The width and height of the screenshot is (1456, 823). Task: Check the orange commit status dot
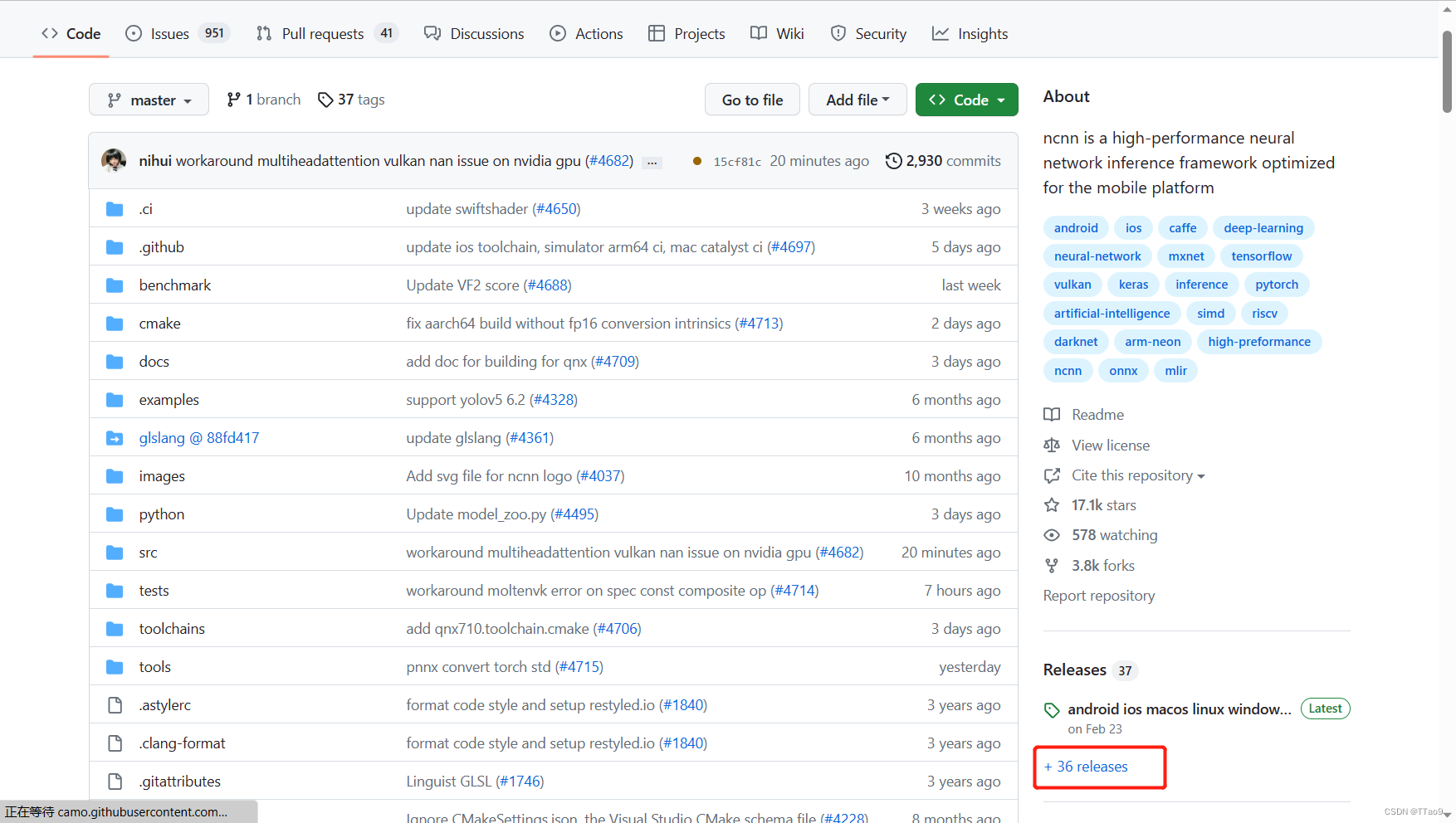[697, 161]
